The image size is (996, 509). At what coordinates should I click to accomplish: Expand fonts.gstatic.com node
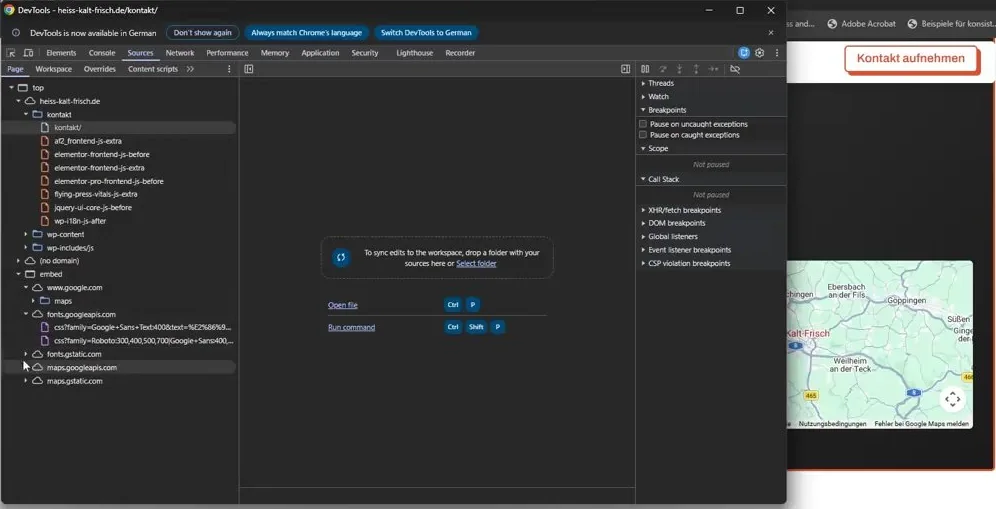26,354
